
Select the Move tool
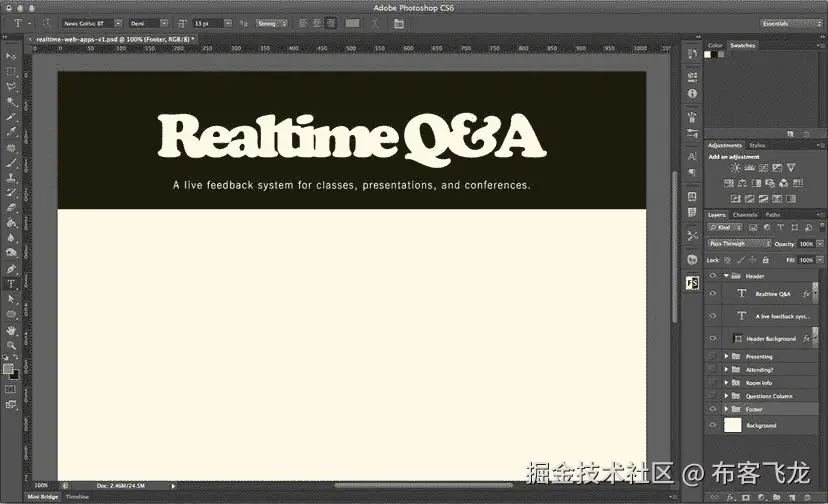click(11, 56)
